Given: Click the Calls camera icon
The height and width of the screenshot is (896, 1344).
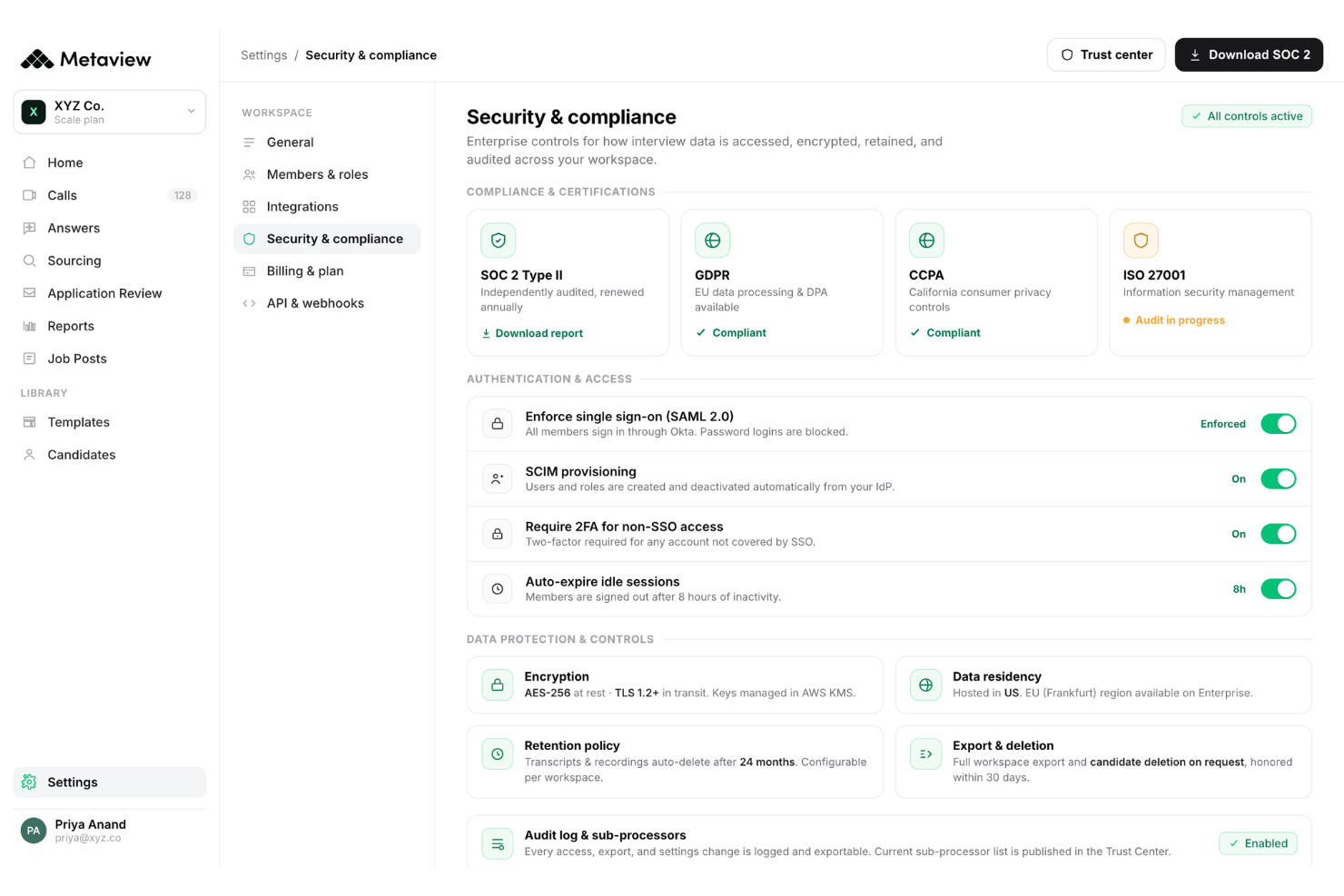Looking at the screenshot, I should point(29,195).
